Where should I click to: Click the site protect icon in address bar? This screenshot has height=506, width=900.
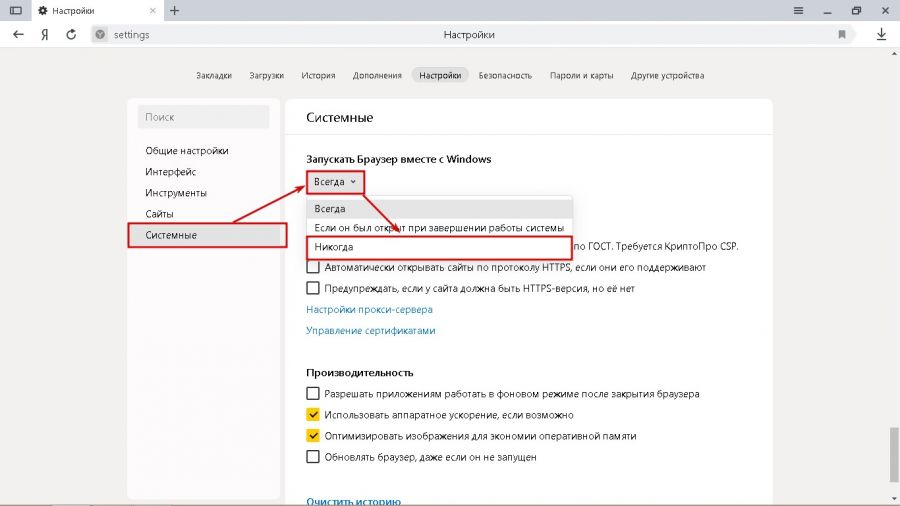[100, 34]
